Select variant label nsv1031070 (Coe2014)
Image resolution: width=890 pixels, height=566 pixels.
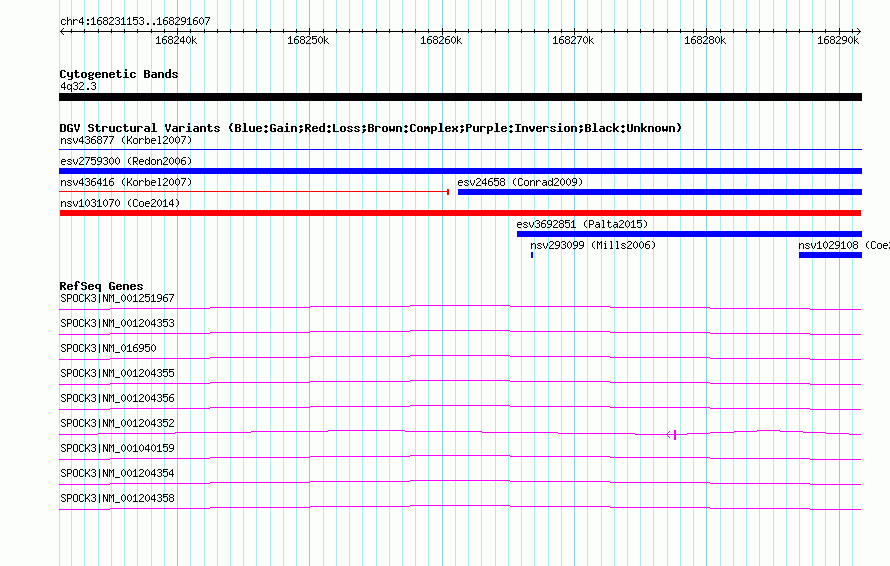pos(120,203)
